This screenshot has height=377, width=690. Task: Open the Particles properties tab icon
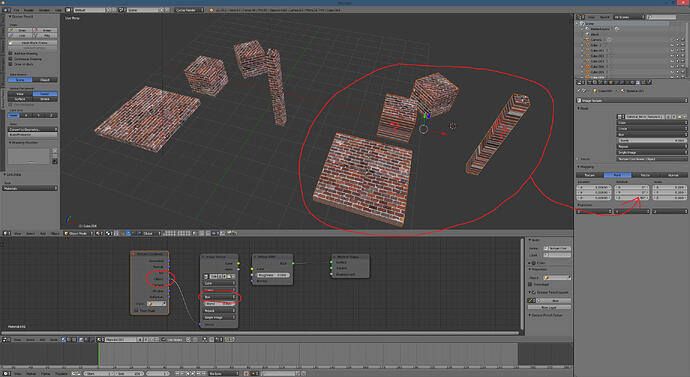[644, 83]
